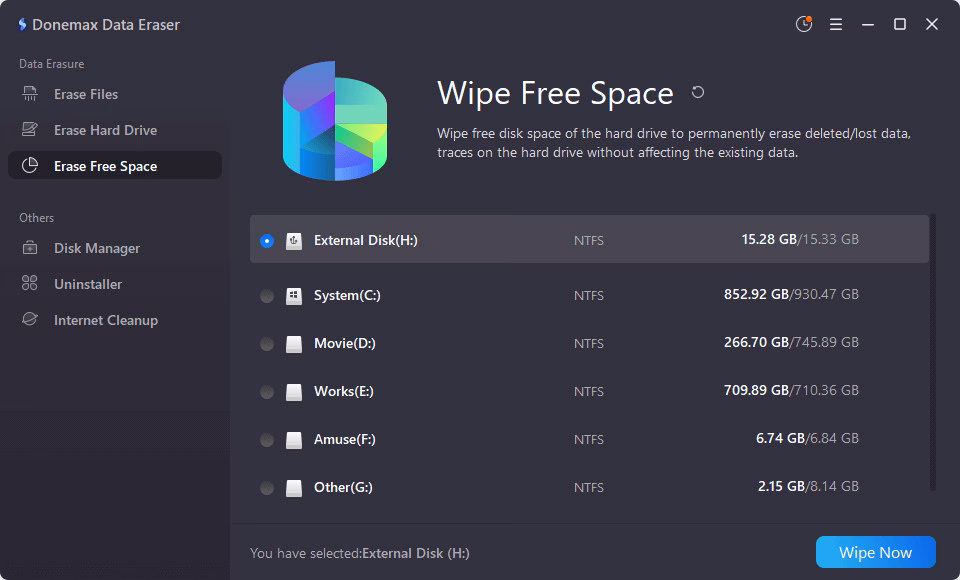Click the large disk pie chart graphic

[335, 121]
